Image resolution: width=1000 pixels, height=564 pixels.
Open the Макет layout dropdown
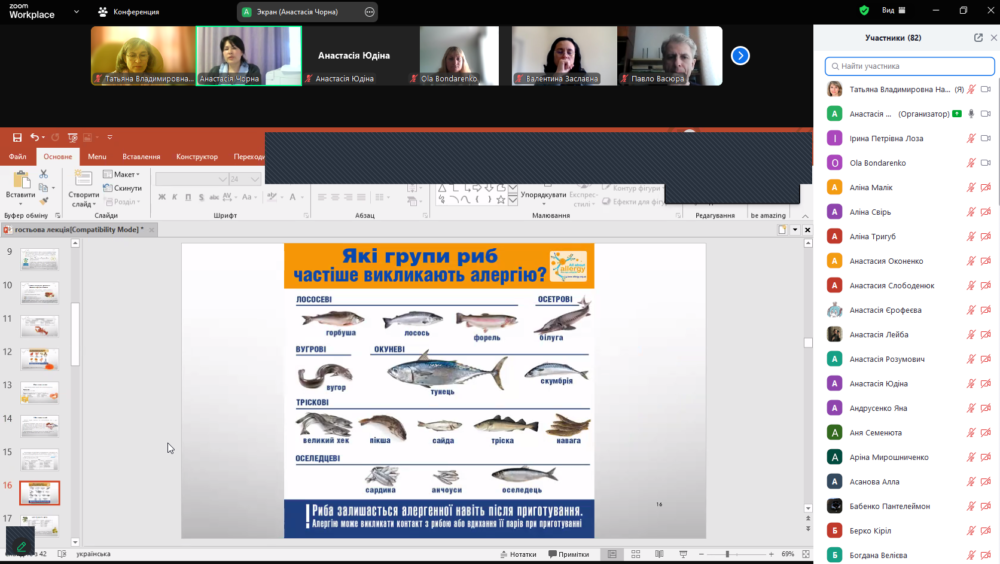click(121, 174)
